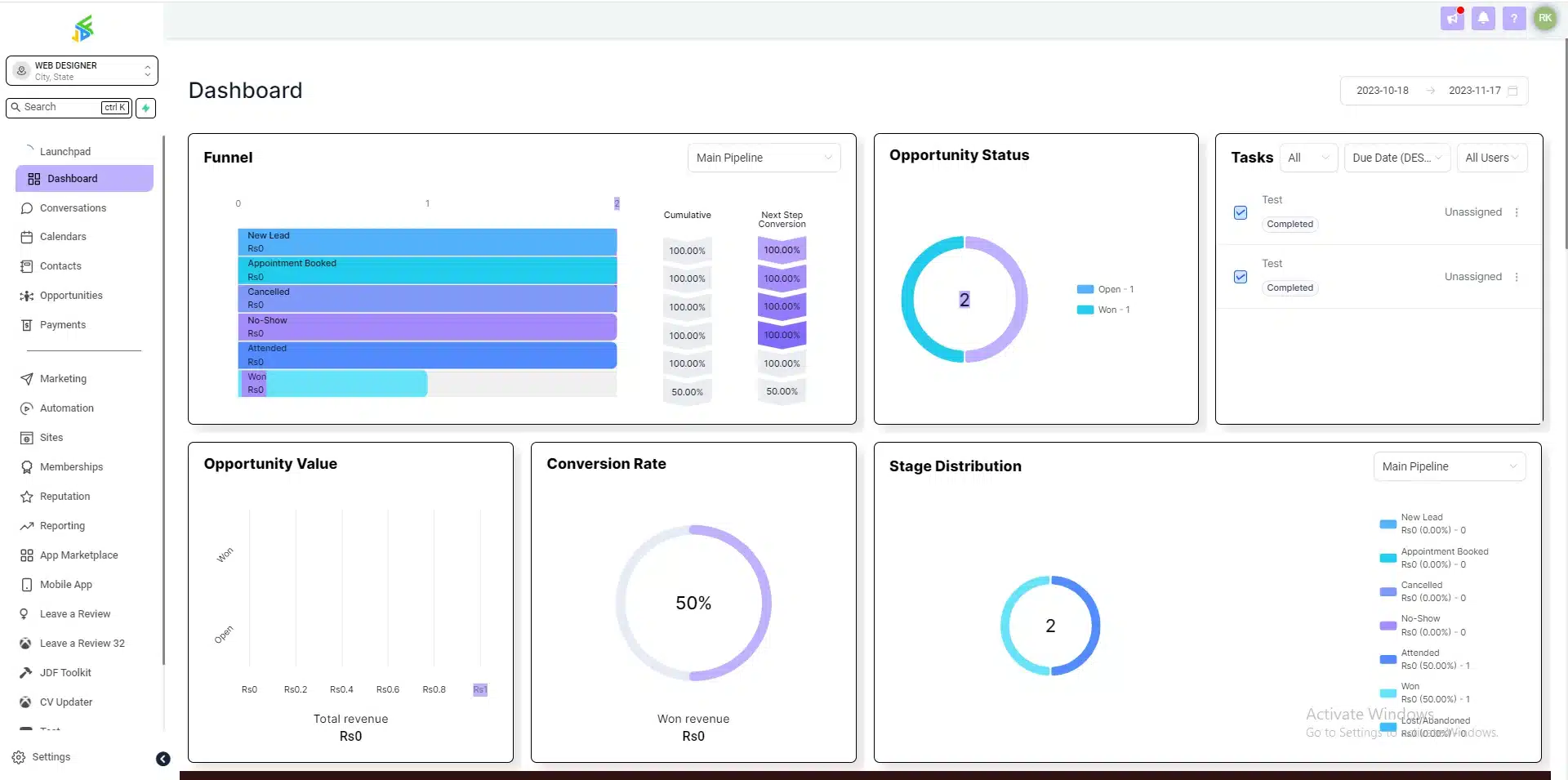Go to Conversations in the sidebar
This screenshot has width=1568, height=780.
tap(73, 208)
